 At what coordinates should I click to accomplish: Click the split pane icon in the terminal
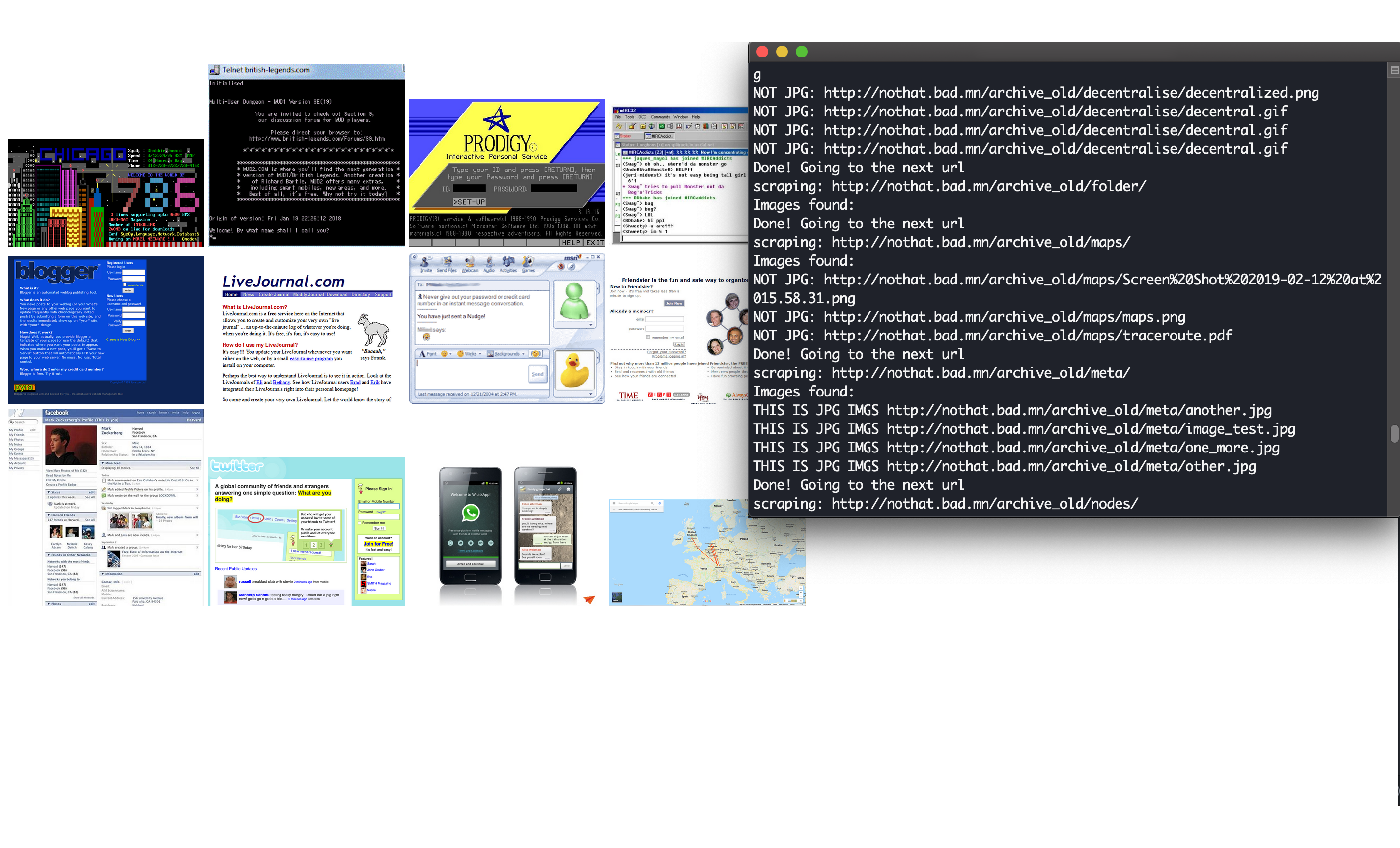click(1394, 70)
